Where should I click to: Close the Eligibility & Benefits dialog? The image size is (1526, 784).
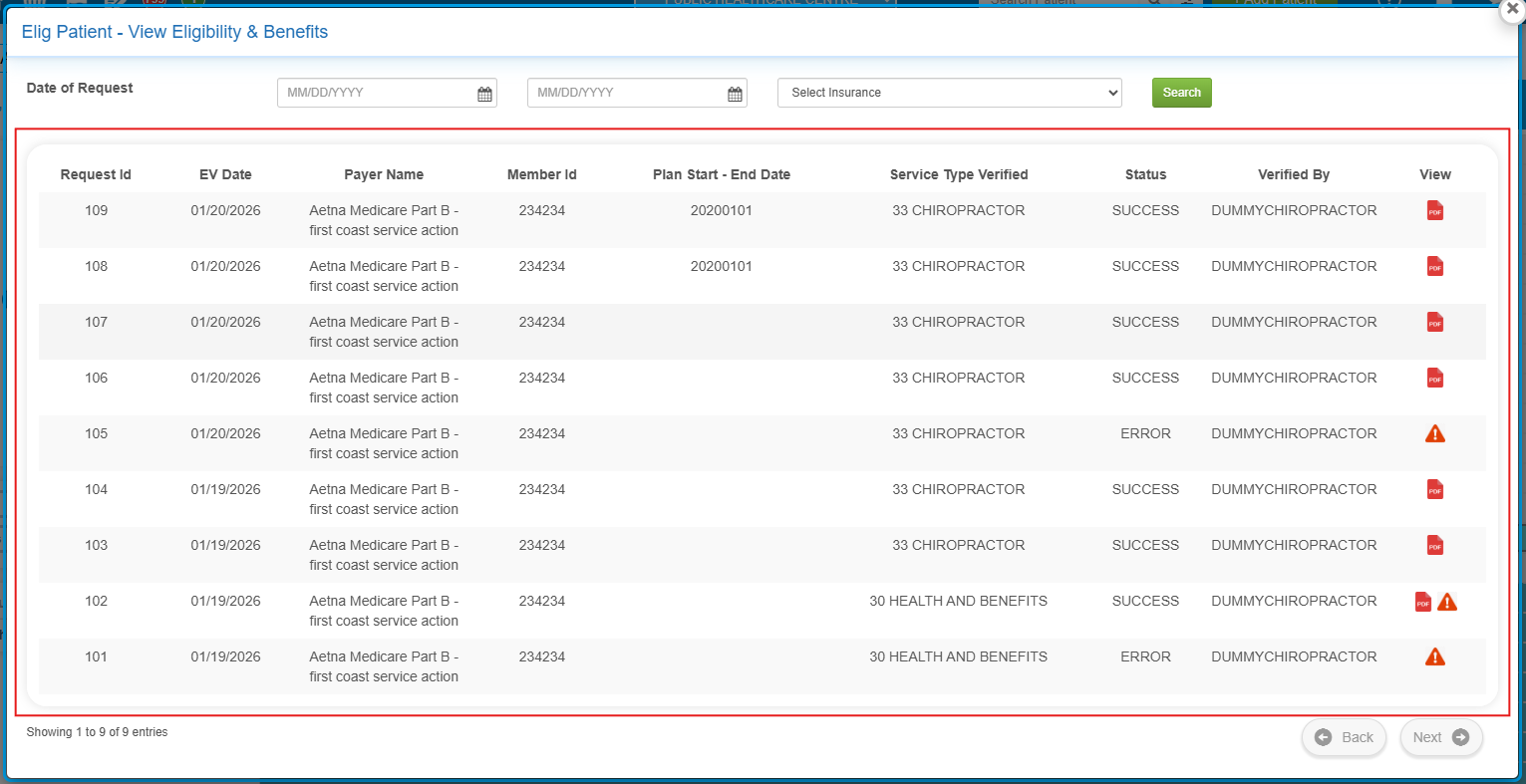point(1512,8)
